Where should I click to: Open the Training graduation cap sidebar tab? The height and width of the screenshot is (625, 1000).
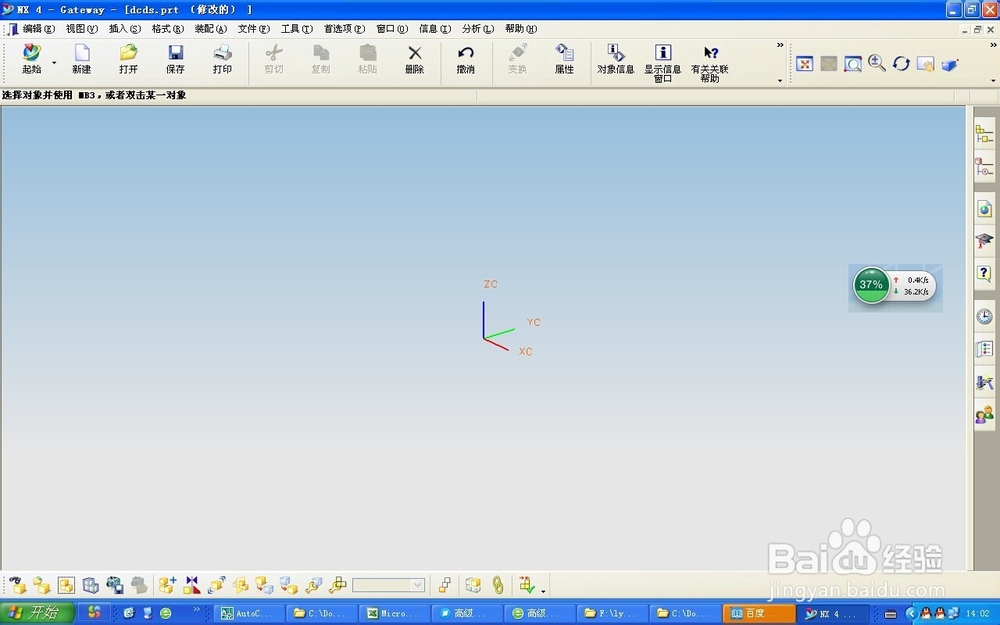pyautogui.click(x=984, y=240)
